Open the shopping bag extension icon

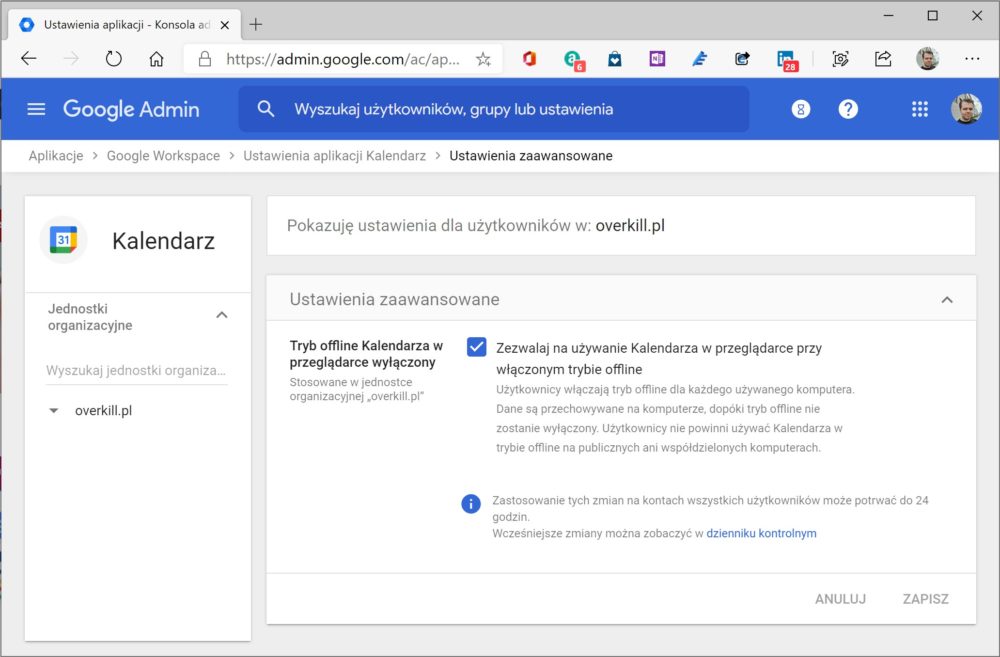[615, 59]
